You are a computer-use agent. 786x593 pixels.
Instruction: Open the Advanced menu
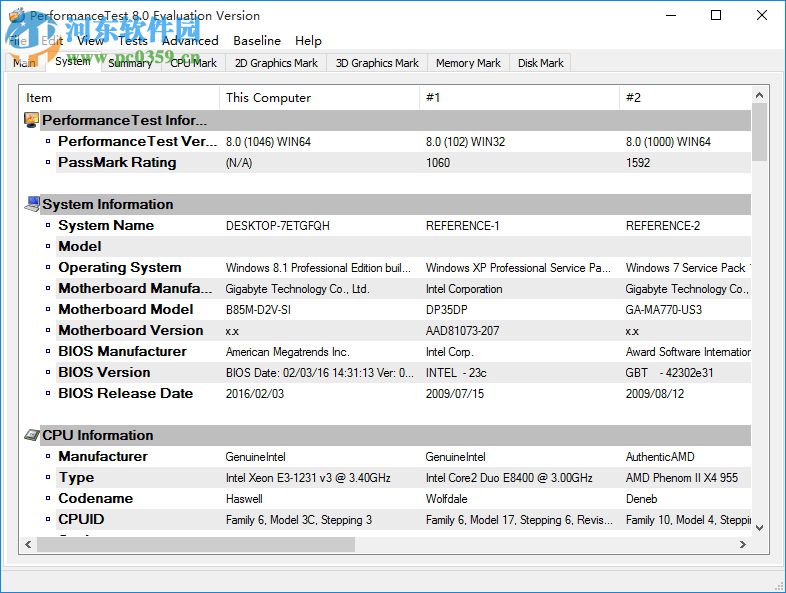(x=190, y=41)
